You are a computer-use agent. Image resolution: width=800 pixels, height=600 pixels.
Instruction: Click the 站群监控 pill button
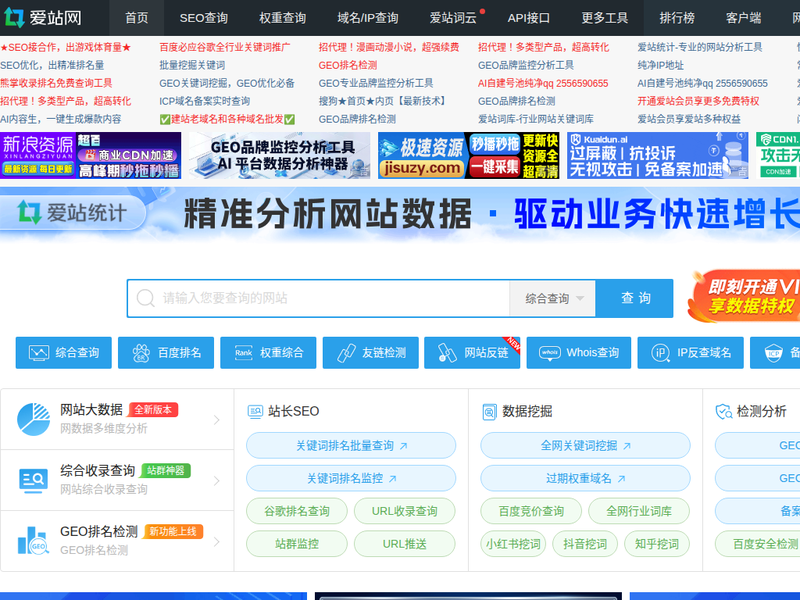pyautogui.click(x=297, y=544)
